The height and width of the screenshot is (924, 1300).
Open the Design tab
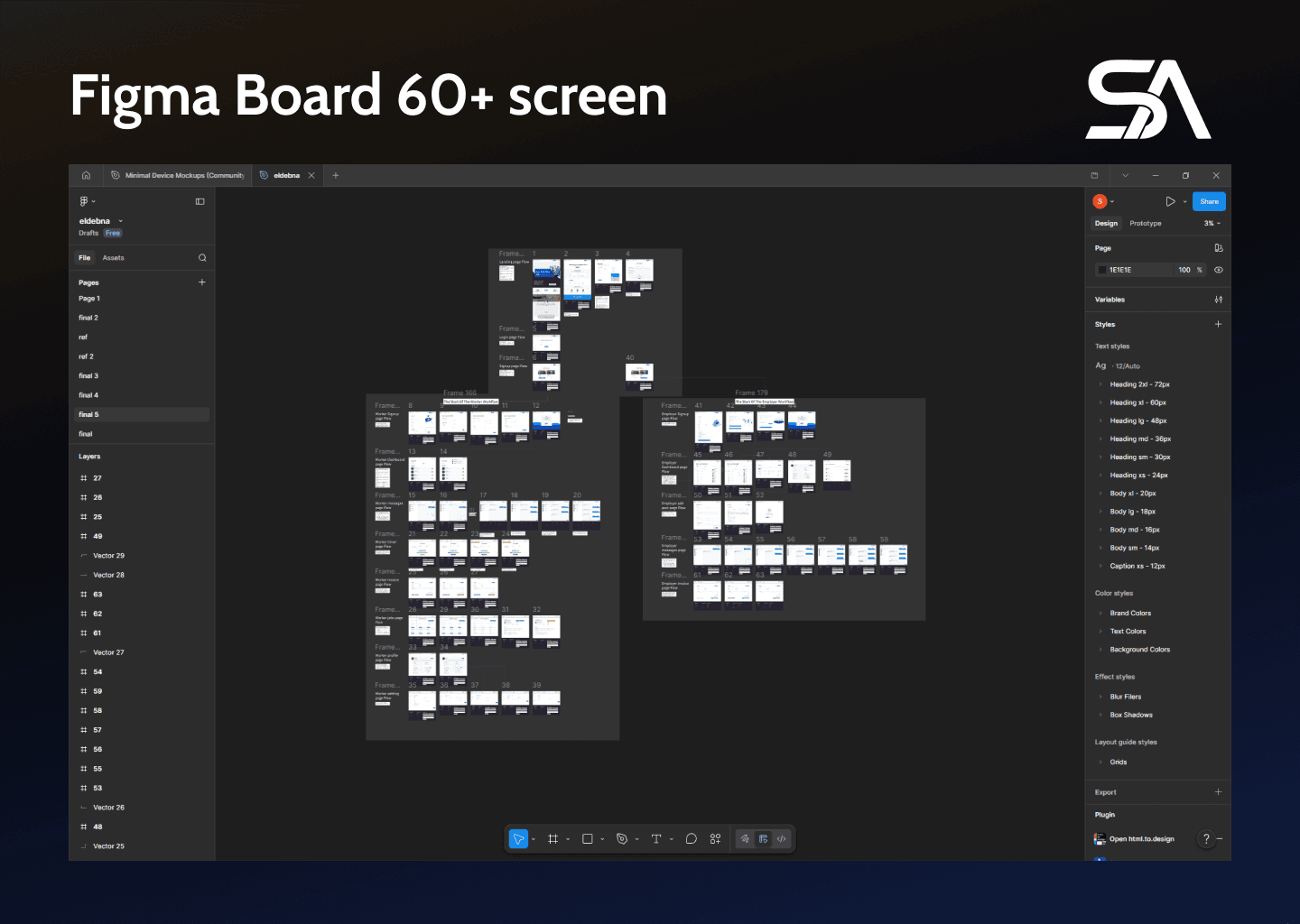[x=1106, y=224]
